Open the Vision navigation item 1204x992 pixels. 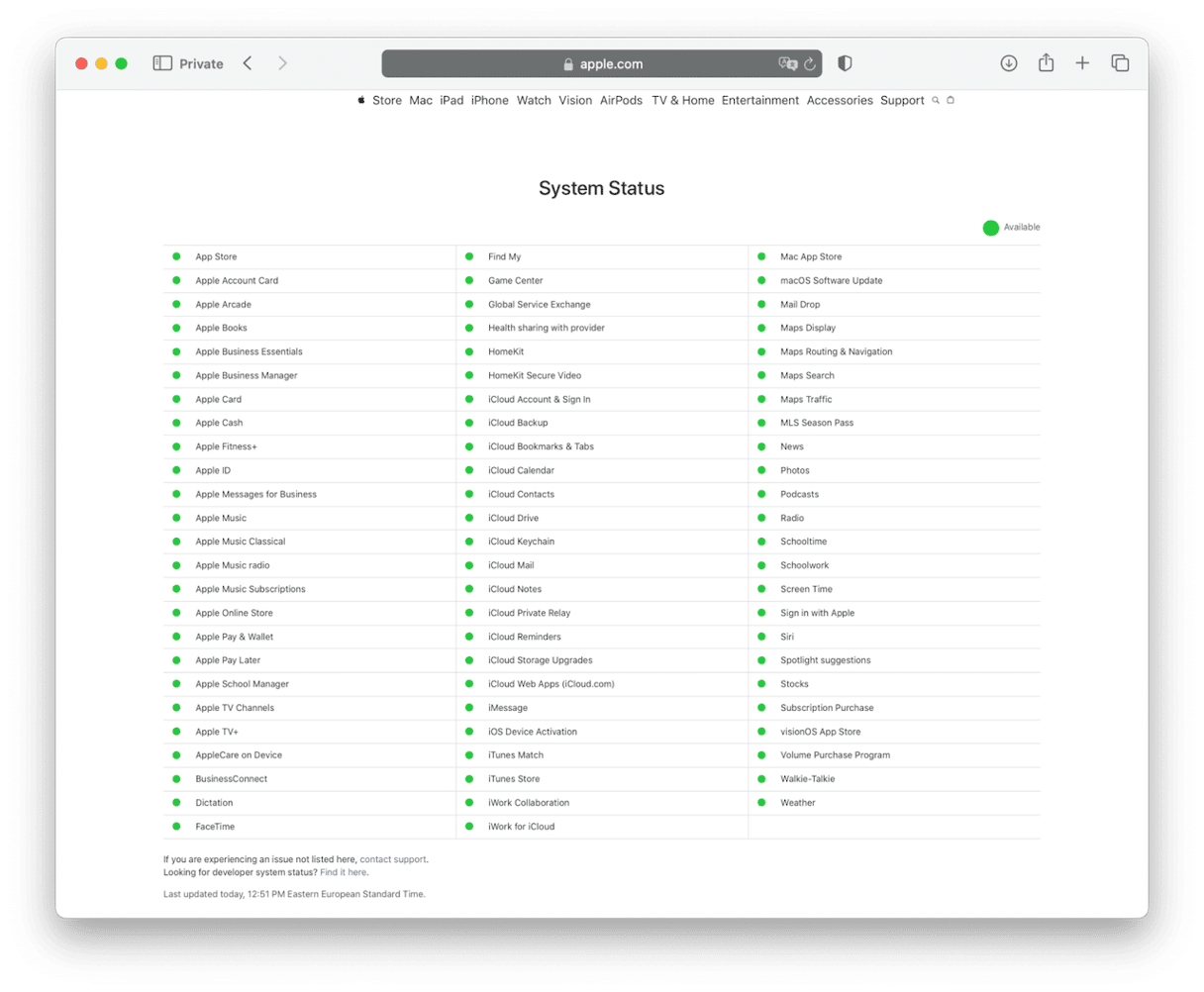(x=575, y=100)
